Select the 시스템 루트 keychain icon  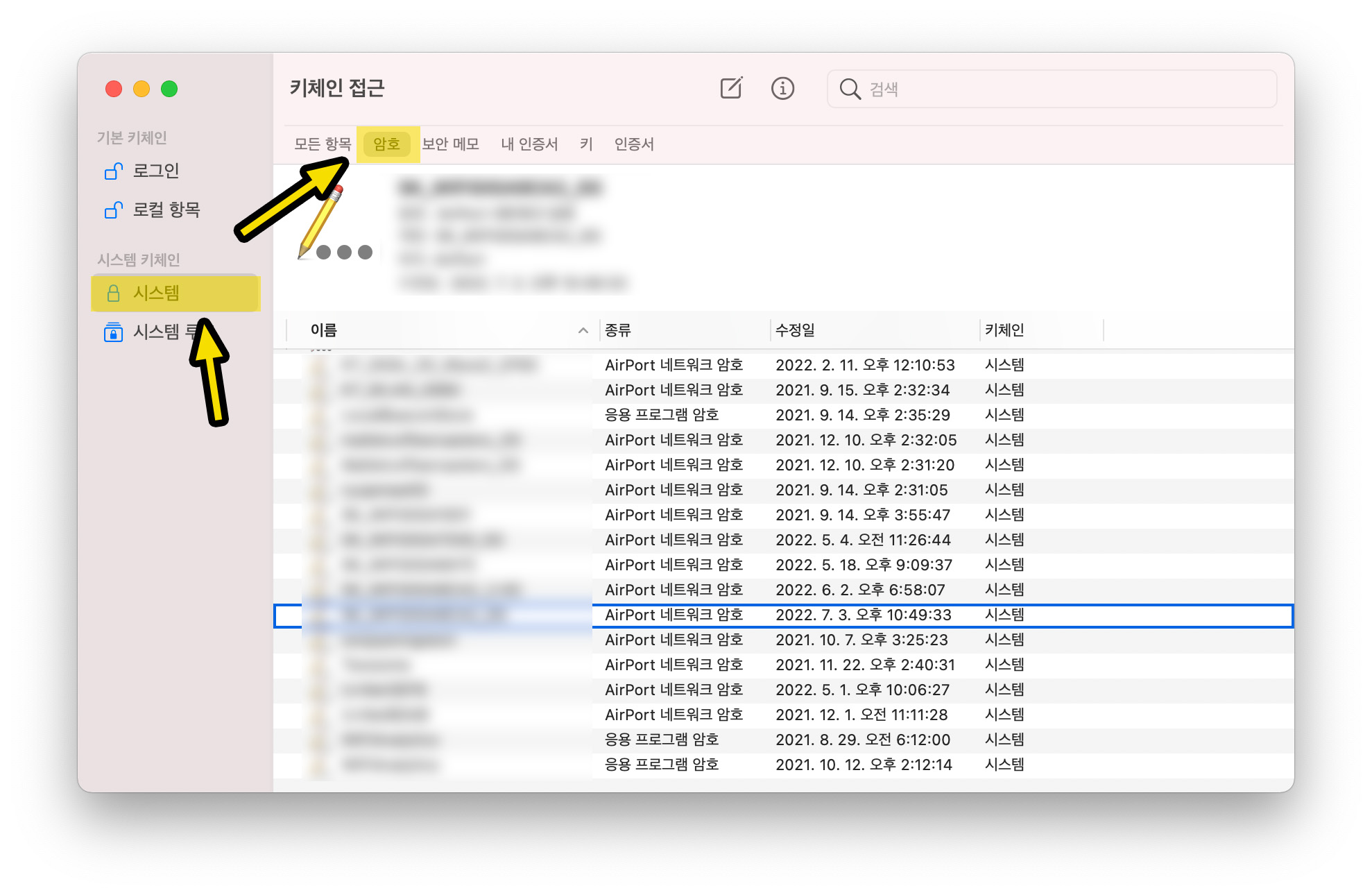[x=113, y=332]
